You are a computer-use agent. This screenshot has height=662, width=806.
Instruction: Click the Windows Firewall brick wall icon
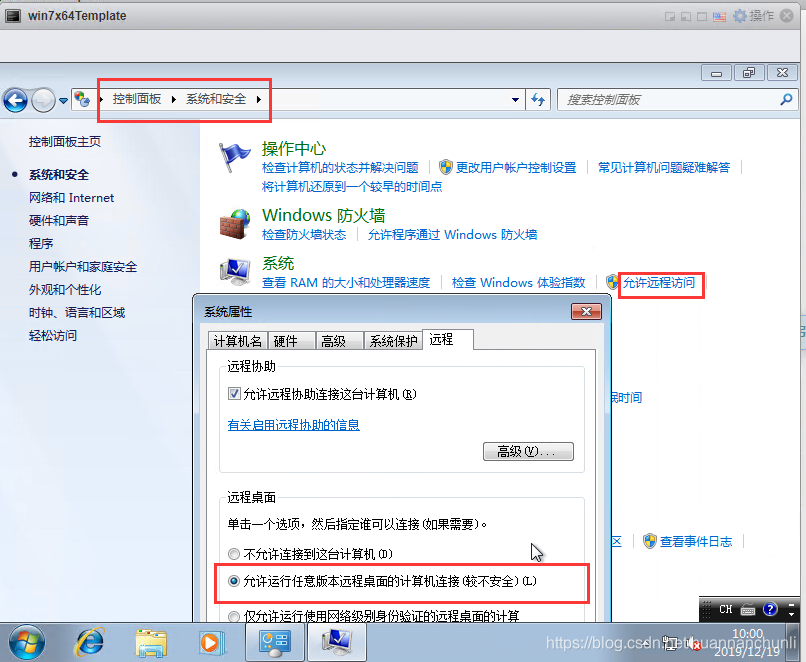[x=235, y=224]
